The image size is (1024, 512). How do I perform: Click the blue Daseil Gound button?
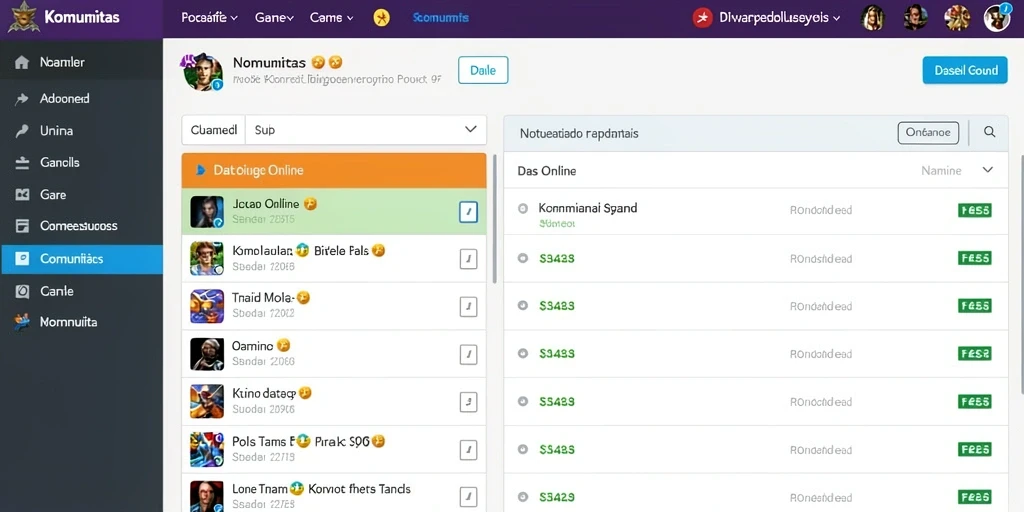965,70
